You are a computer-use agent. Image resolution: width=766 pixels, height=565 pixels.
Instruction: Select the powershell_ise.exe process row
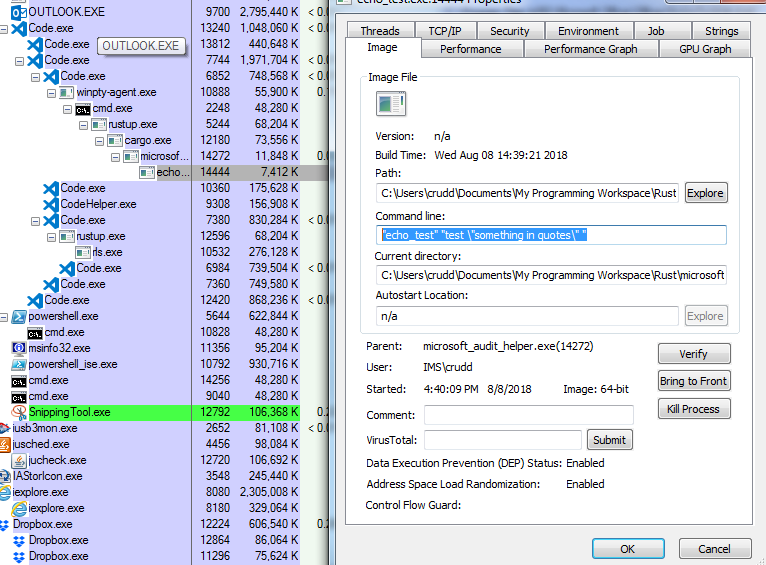click(164, 364)
